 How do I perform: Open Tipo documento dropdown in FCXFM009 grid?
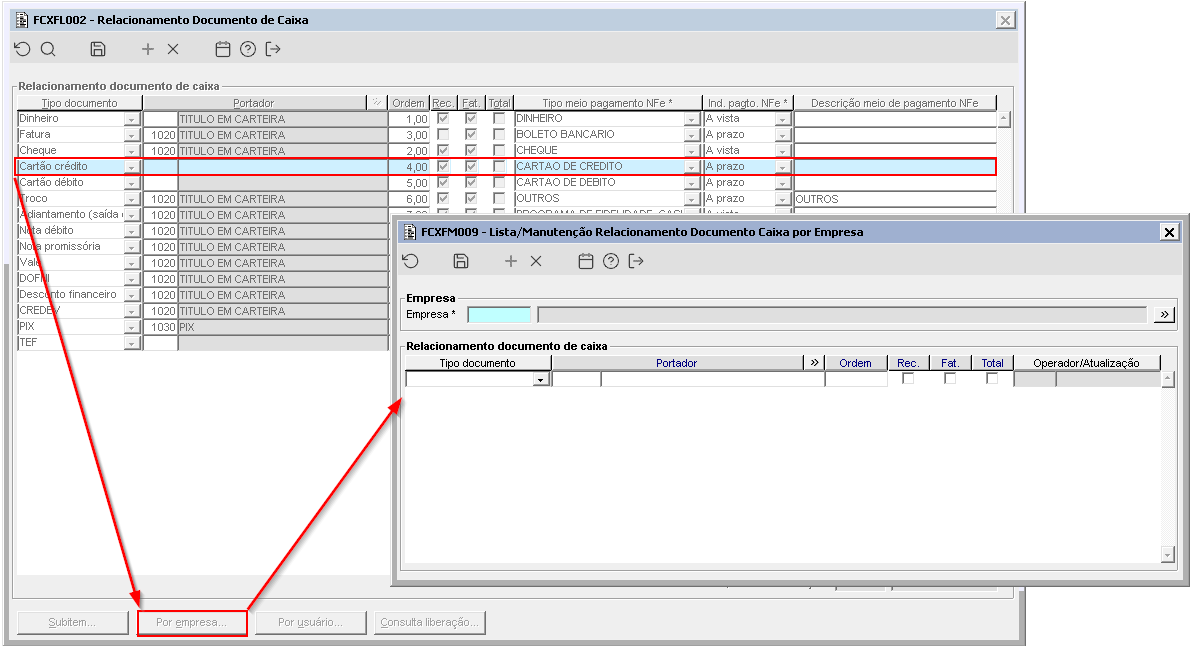point(541,379)
